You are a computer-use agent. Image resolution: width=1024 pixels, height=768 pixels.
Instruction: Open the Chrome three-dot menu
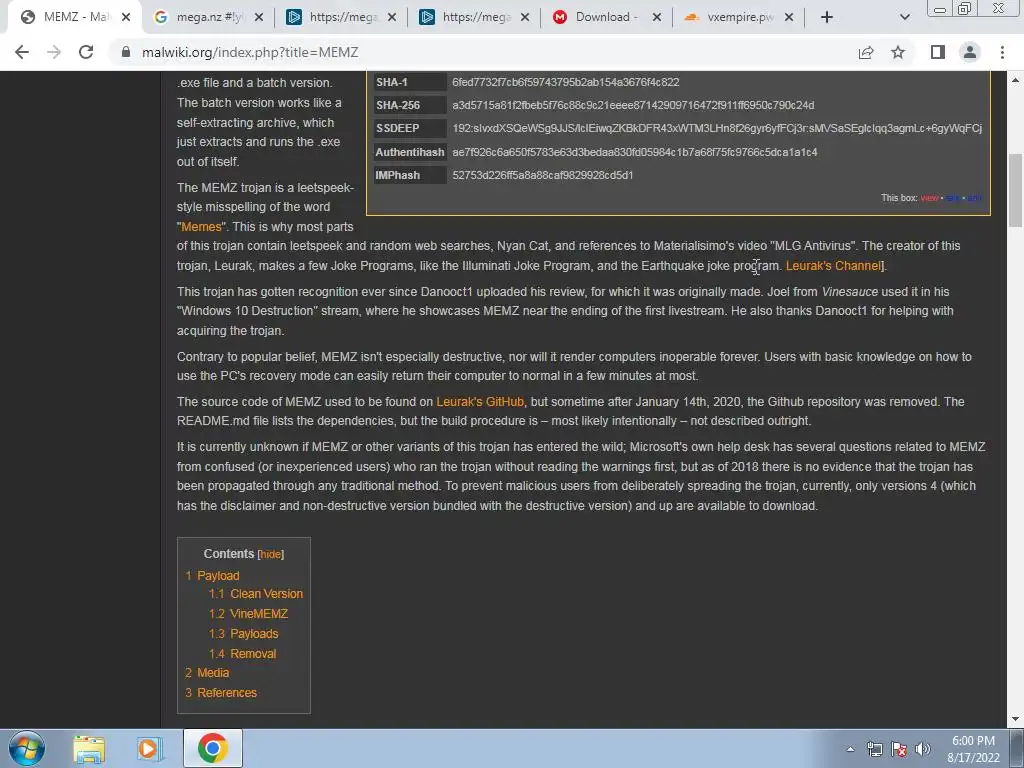[1002, 52]
